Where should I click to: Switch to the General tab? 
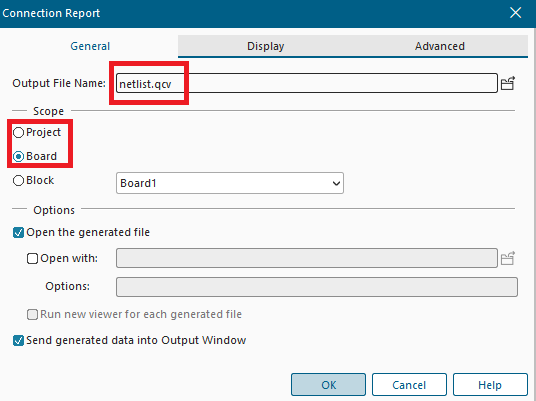(x=90, y=46)
